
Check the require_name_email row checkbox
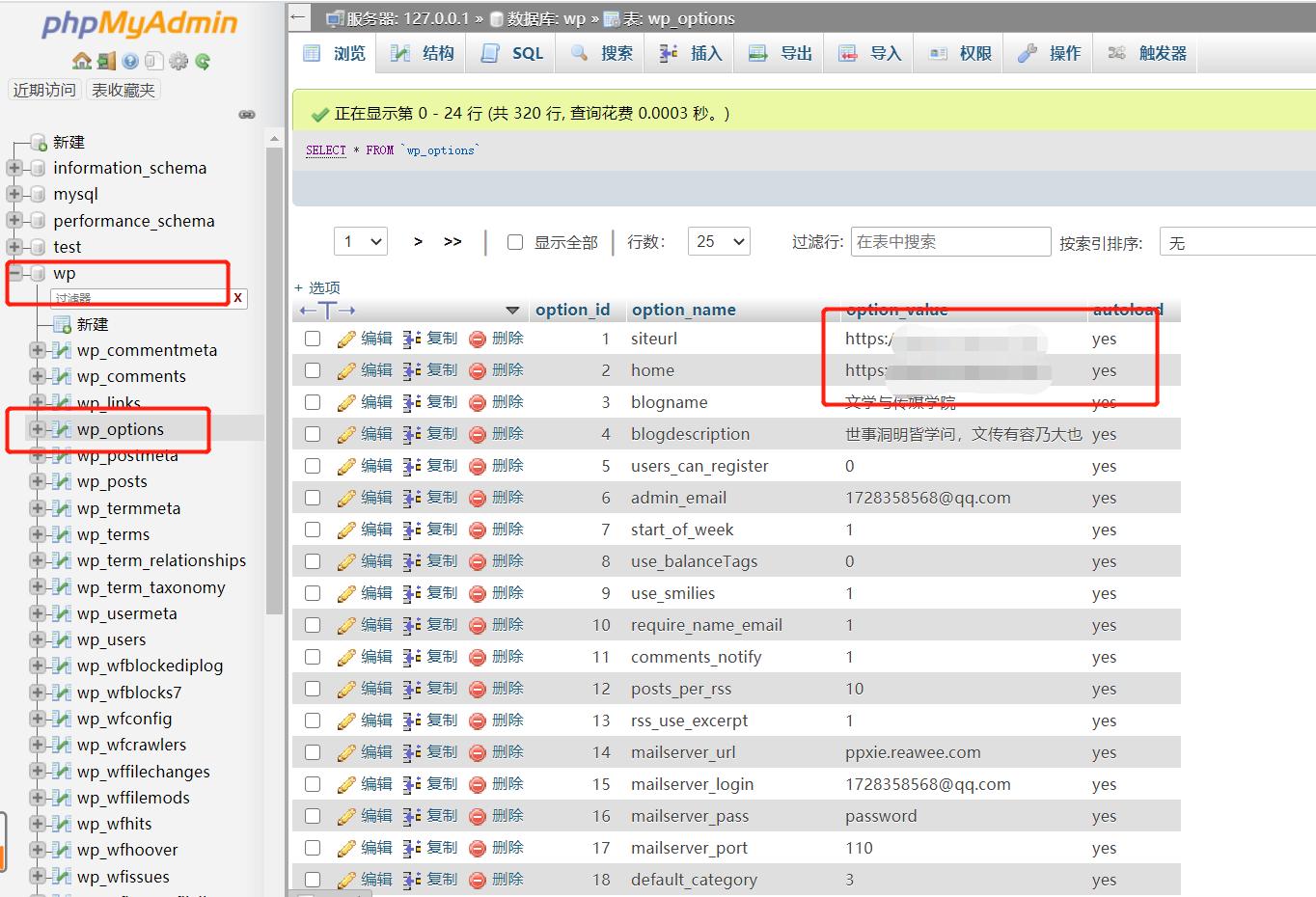click(313, 625)
